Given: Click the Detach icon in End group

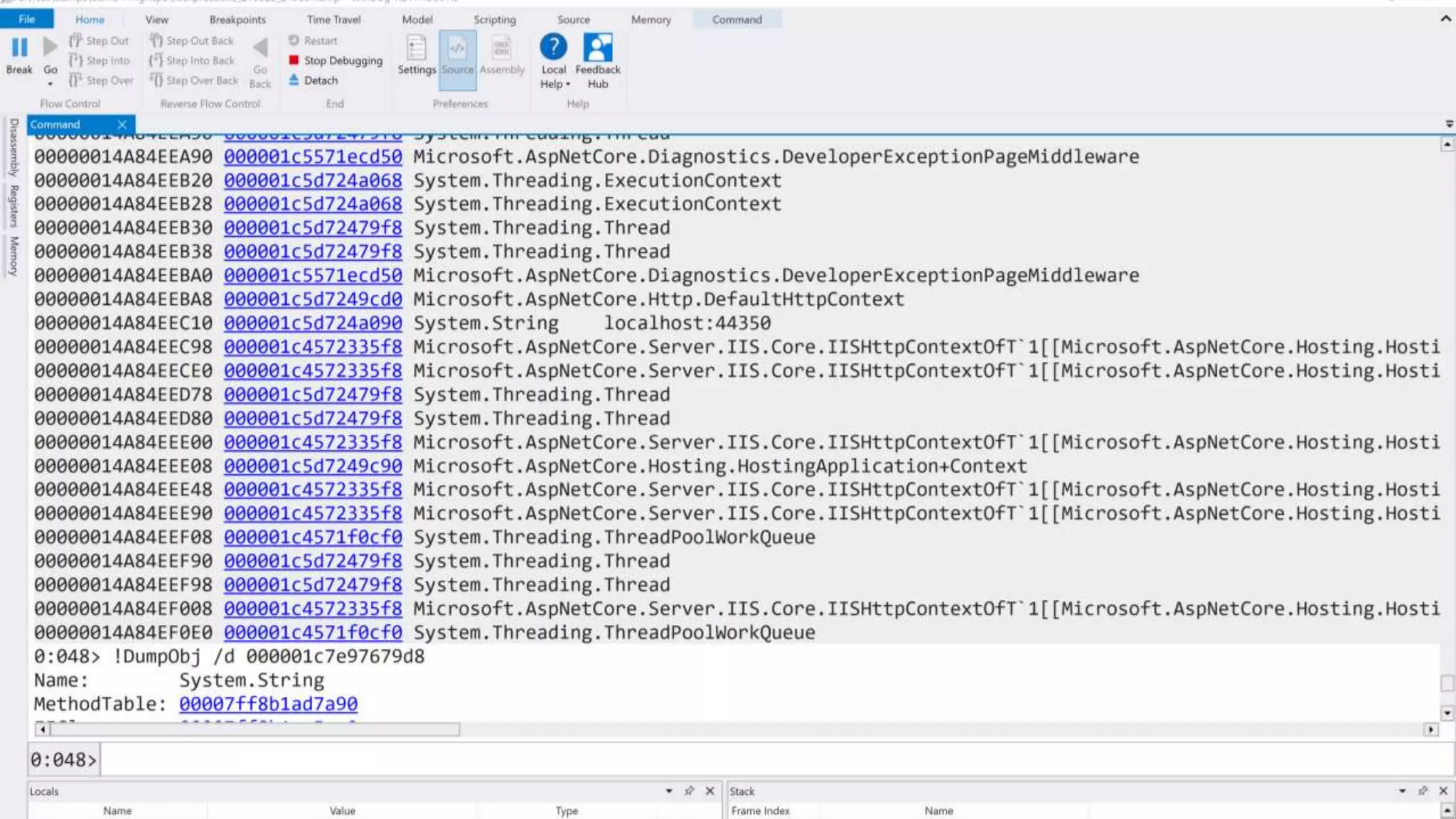Looking at the screenshot, I should coord(294,80).
